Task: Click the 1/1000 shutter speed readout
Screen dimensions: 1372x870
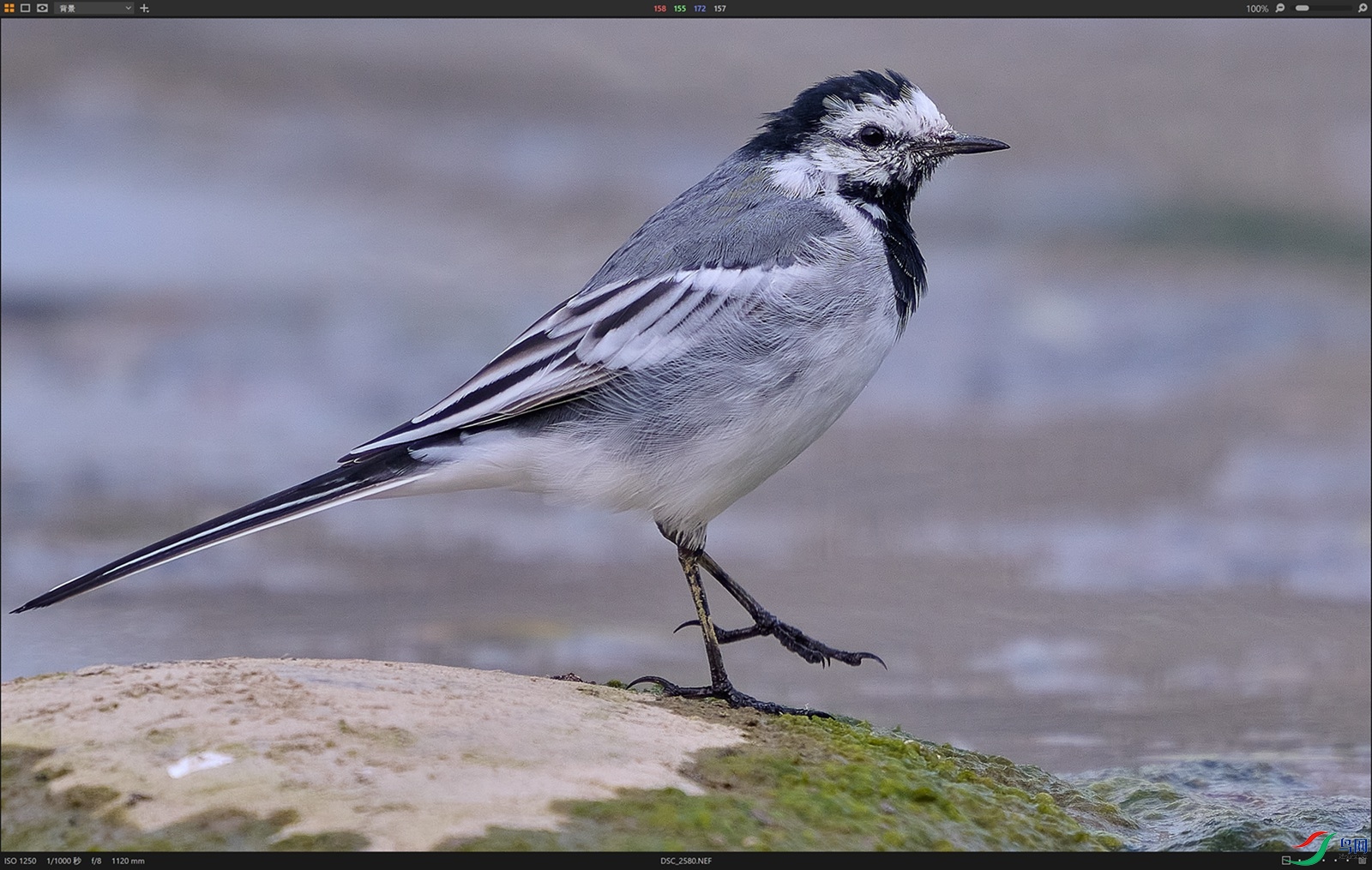Action: (63, 861)
